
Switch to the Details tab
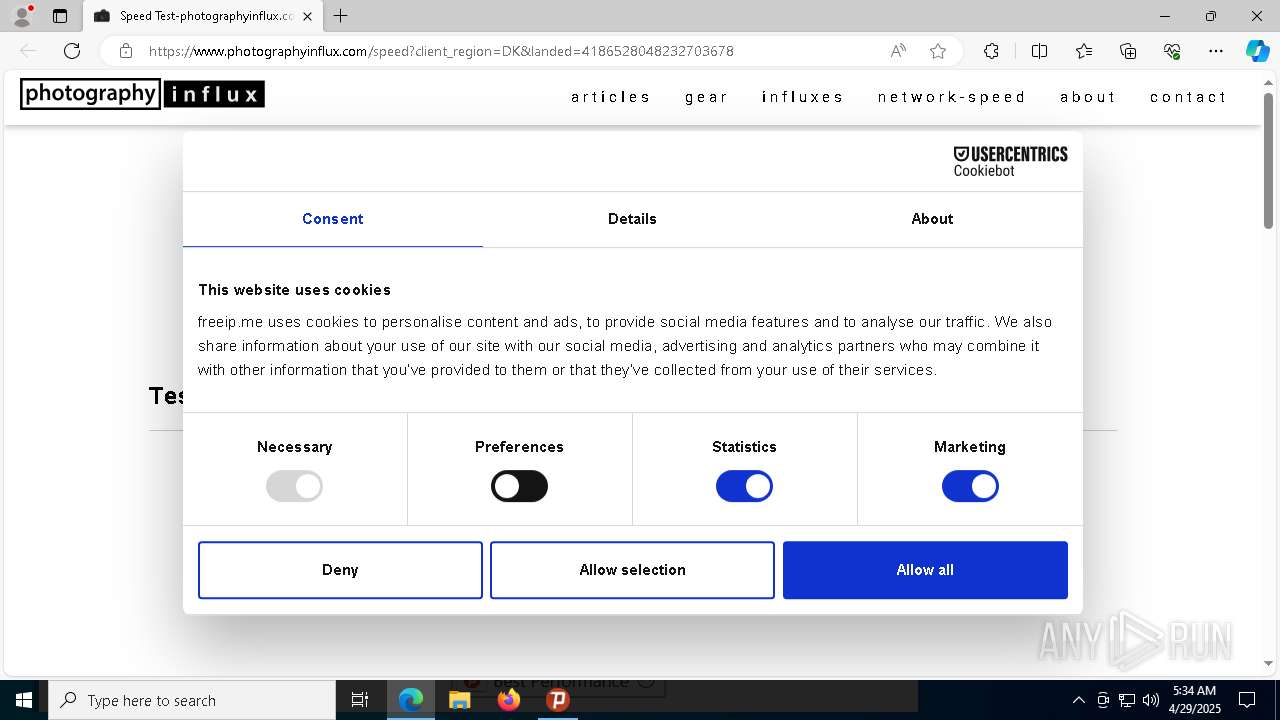pyautogui.click(x=632, y=219)
